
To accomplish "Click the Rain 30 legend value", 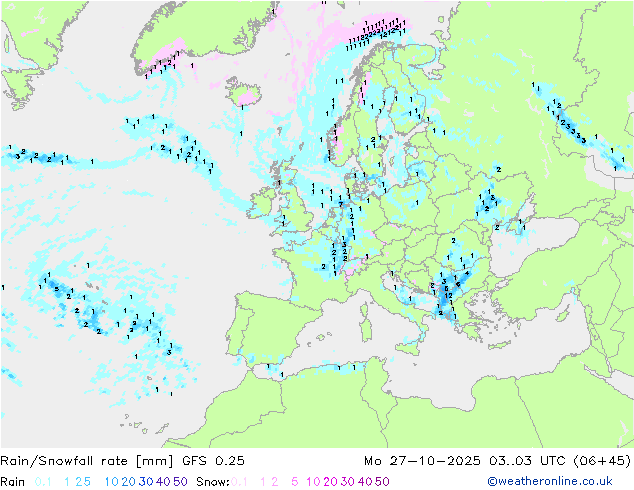I will click(x=146, y=482).
